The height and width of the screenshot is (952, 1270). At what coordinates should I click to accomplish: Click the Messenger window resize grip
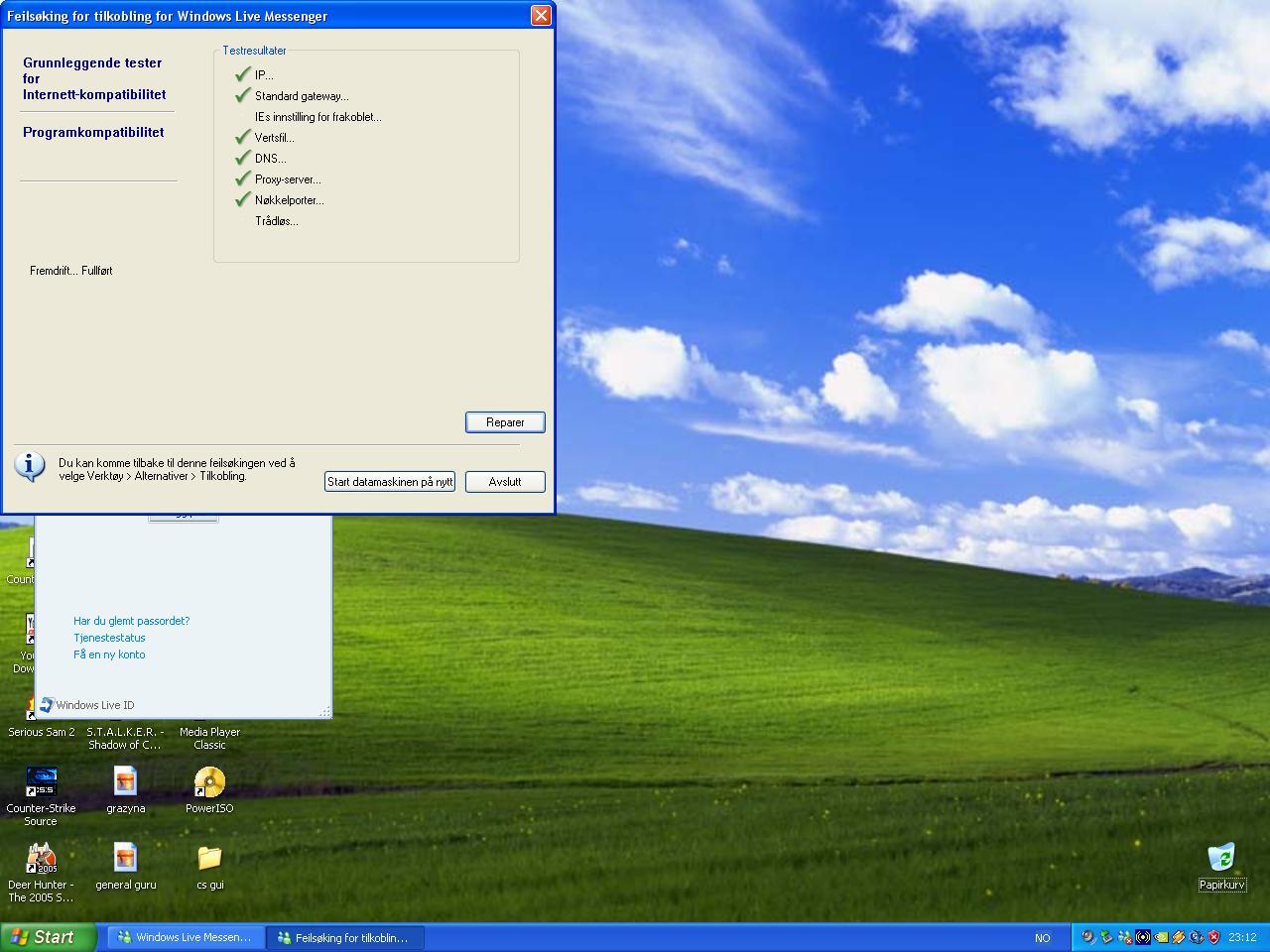tap(324, 711)
